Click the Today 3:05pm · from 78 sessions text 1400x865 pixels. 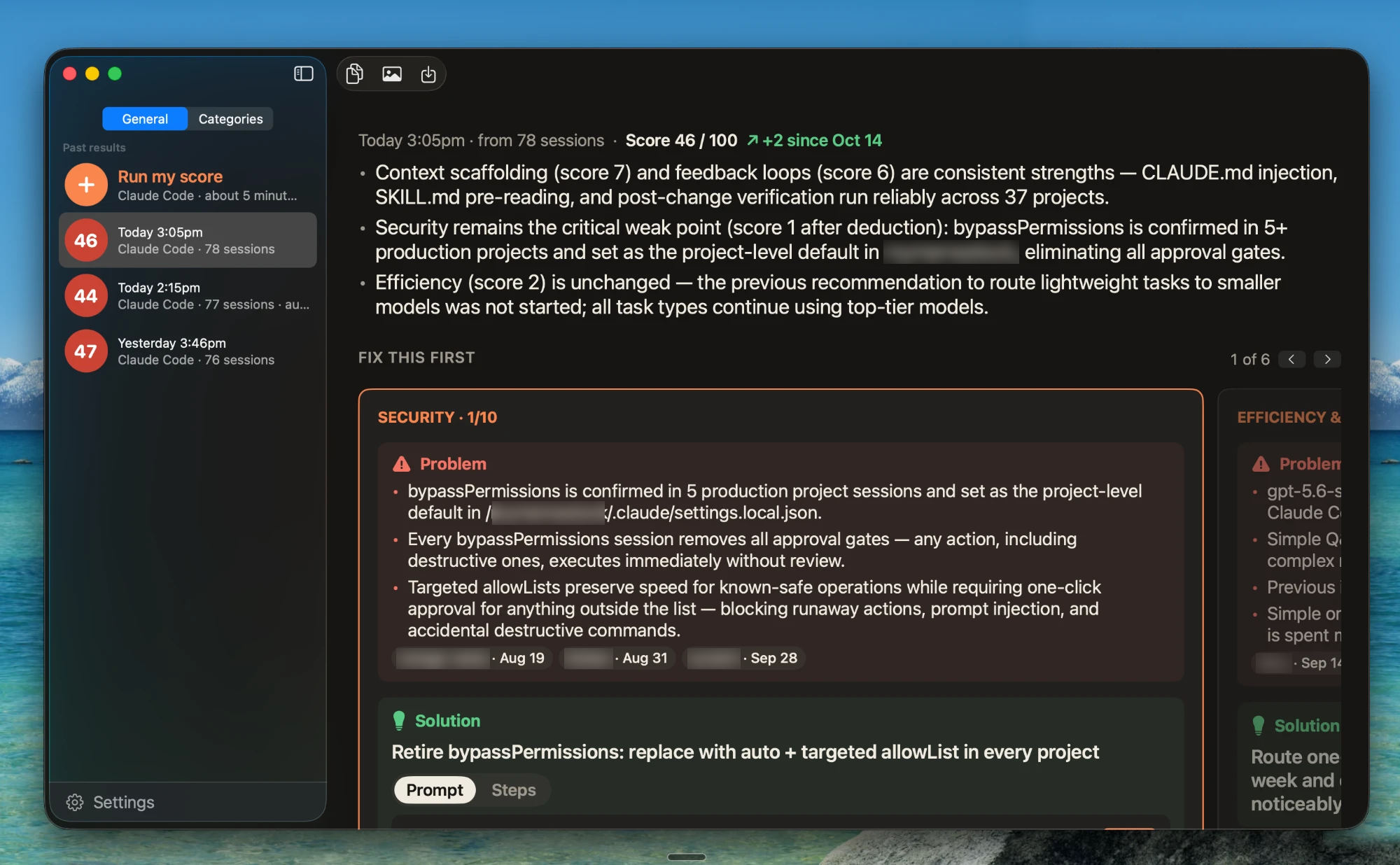481,141
